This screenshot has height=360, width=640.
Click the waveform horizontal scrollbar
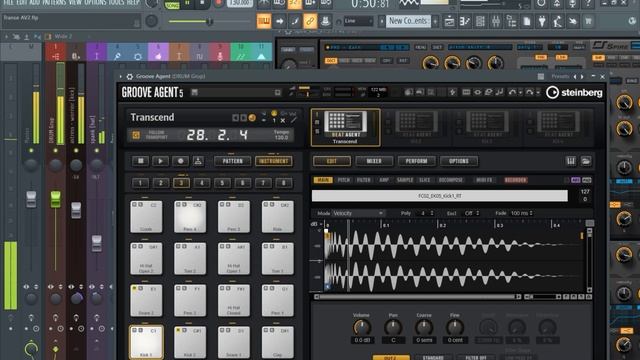417,297
